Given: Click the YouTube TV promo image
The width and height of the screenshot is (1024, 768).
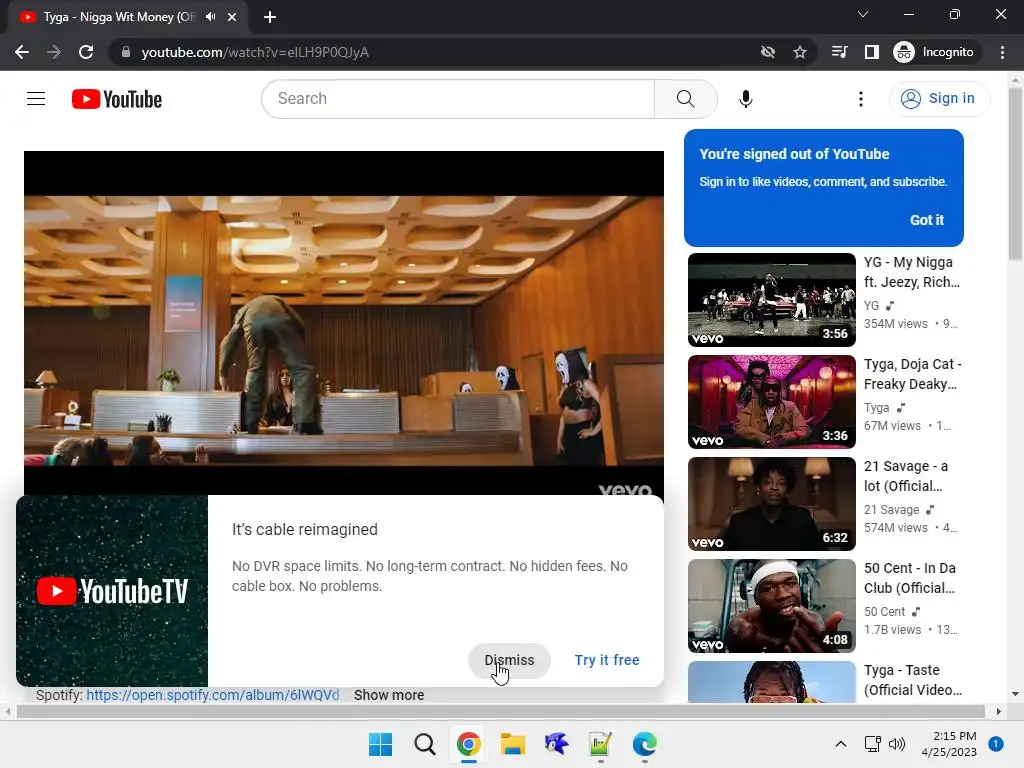Looking at the screenshot, I should (112, 591).
